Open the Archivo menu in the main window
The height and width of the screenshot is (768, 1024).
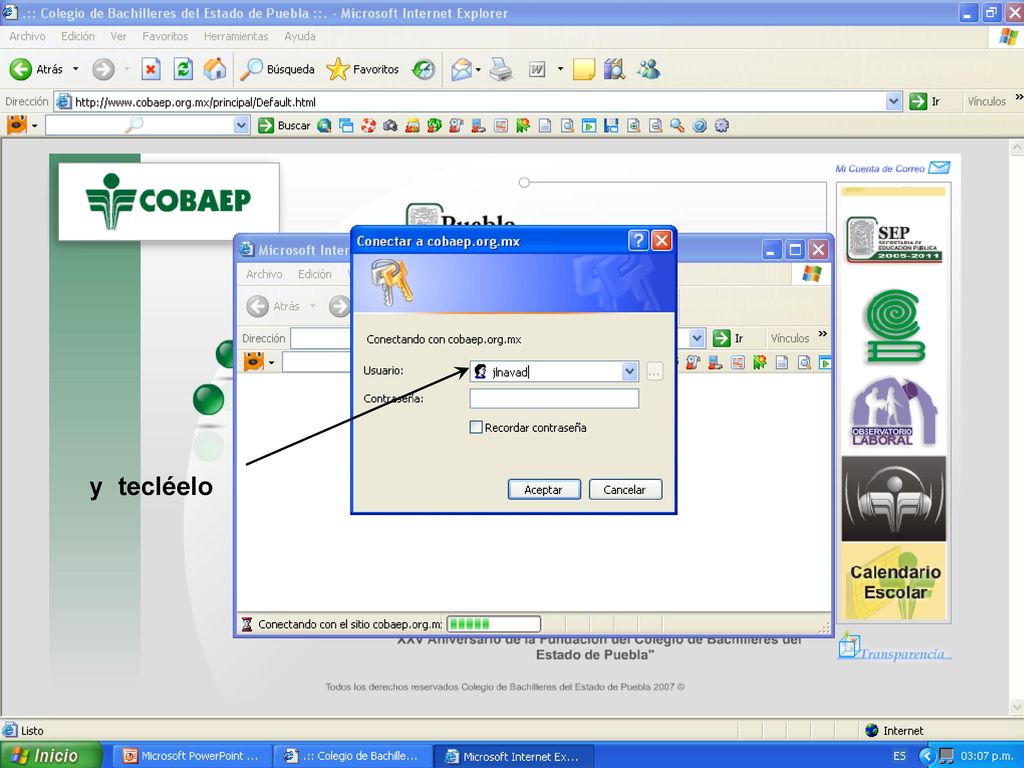coord(27,37)
